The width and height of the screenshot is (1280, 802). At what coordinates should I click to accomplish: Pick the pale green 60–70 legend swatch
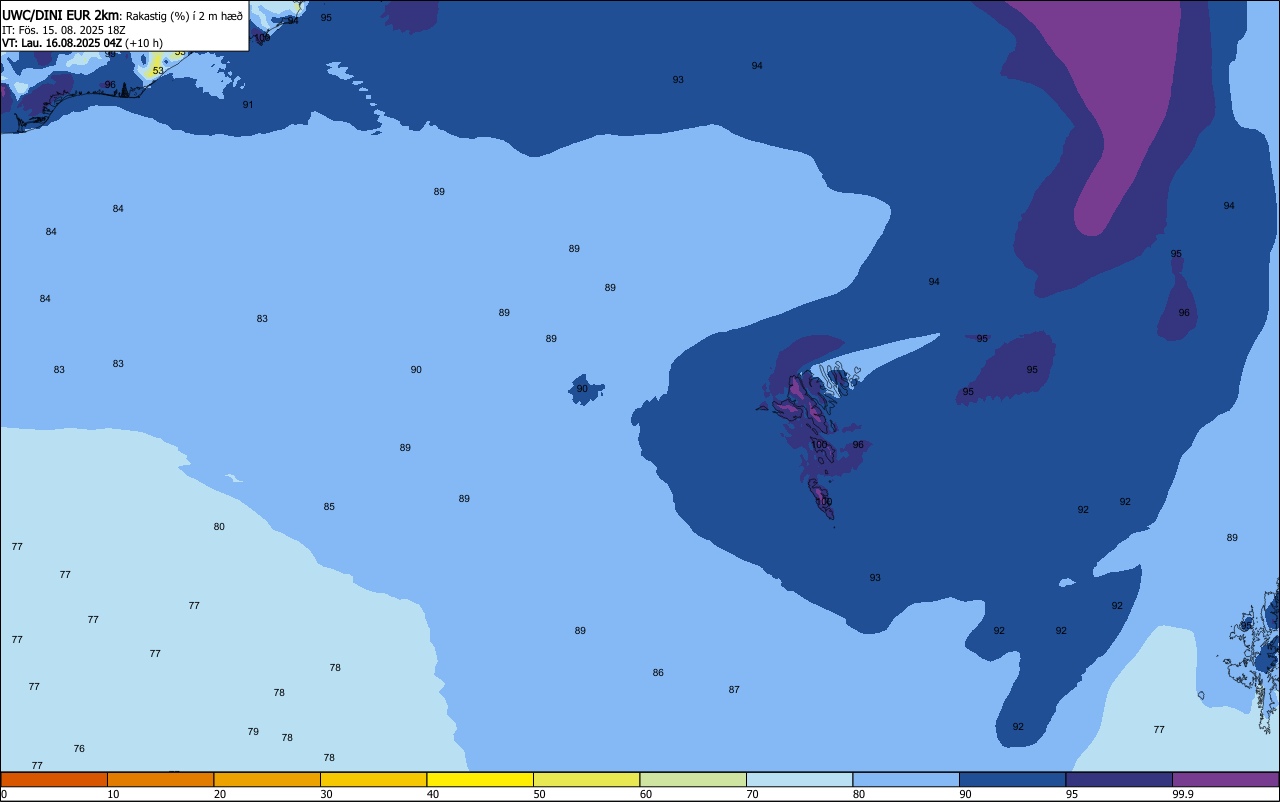(693, 779)
